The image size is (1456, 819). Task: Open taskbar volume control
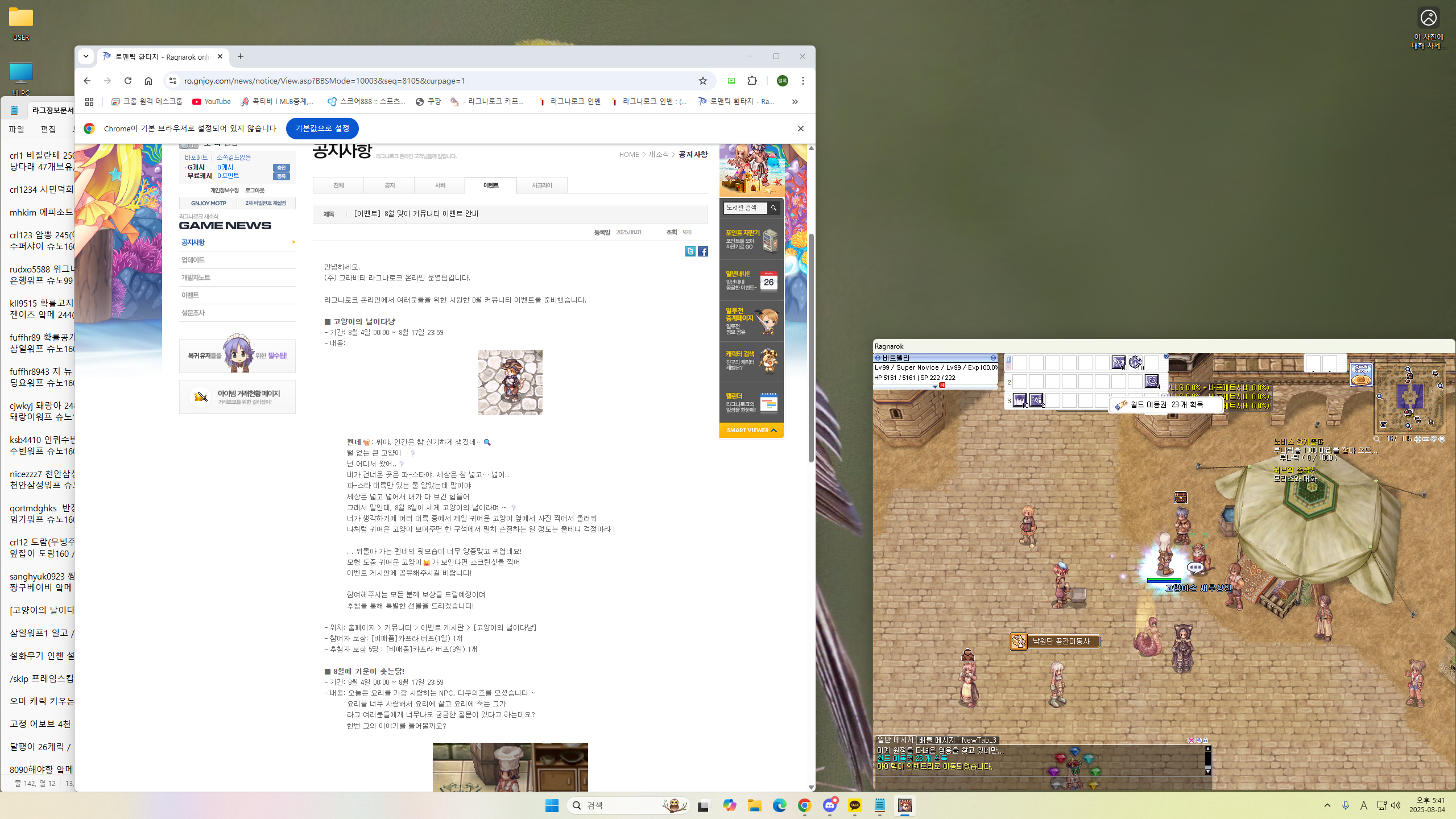tap(1396, 805)
